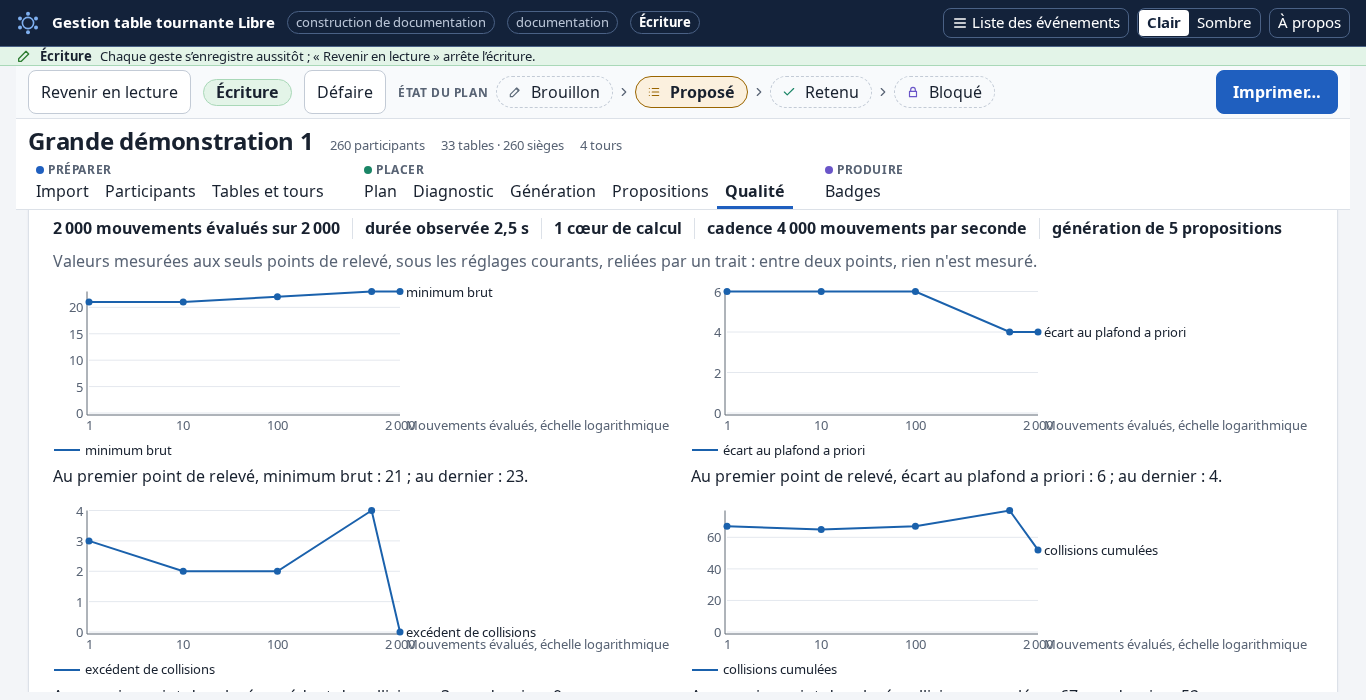Click génération de 5 propositions stat
Screen dimensions: 1366x700
point(1167,228)
